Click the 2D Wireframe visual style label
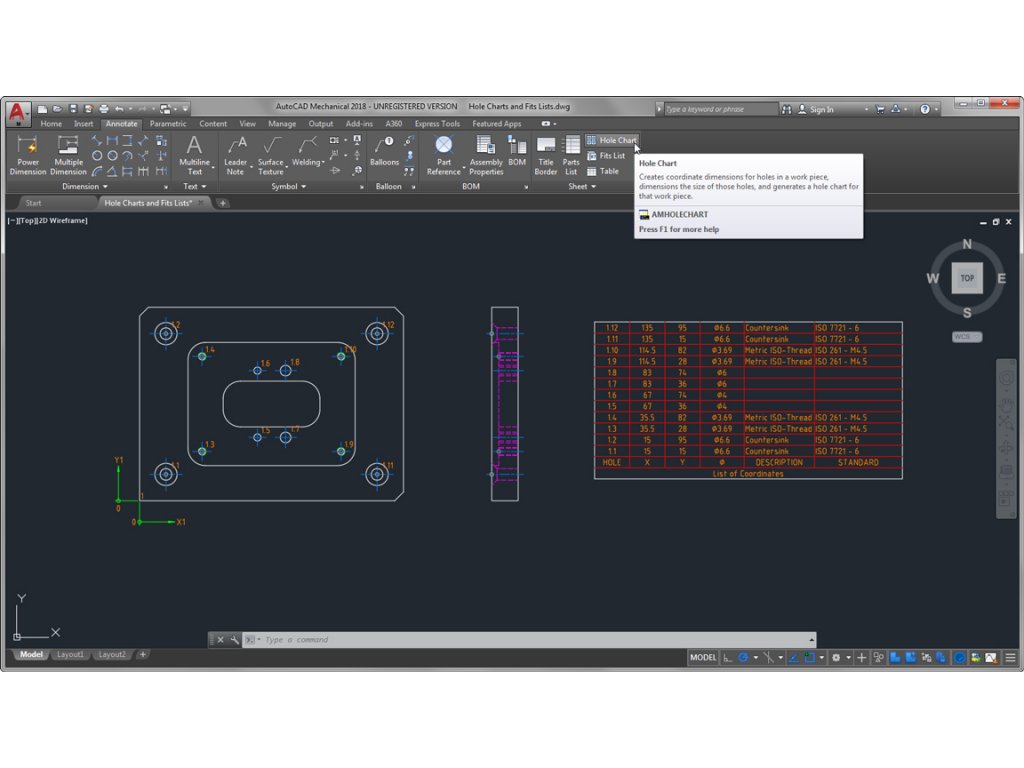Image resolution: width=1024 pixels, height=768 pixels. click(x=62, y=221)
